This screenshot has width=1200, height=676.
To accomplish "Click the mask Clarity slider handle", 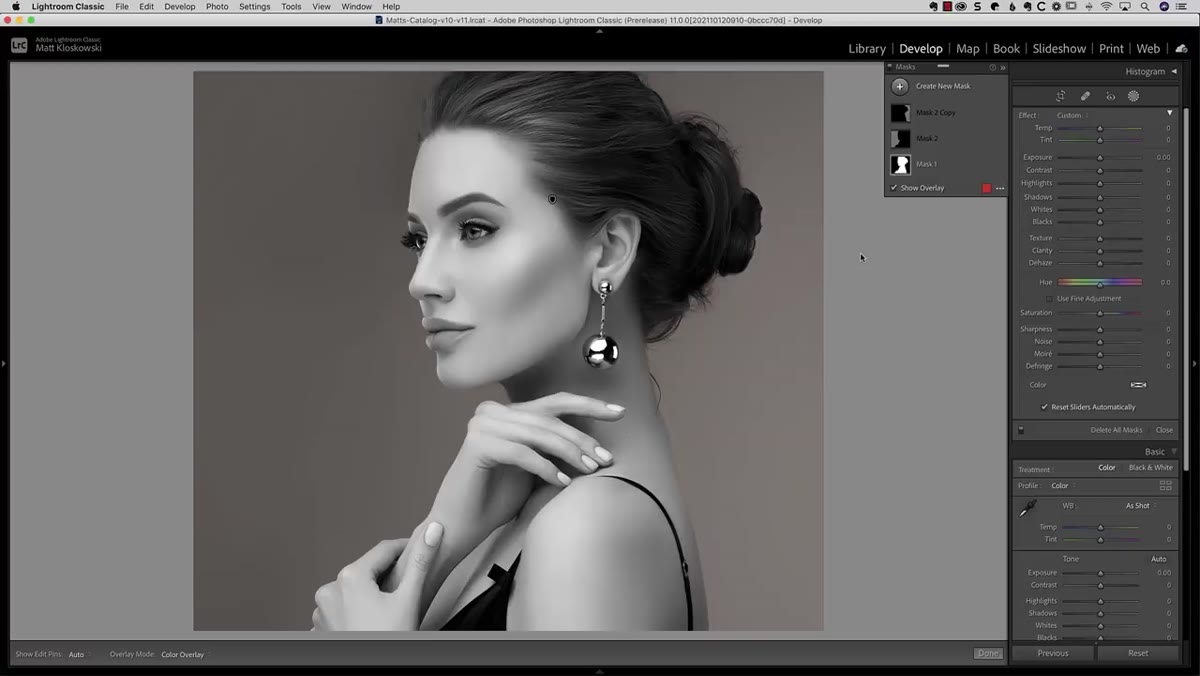I will pyautogui.click(x=1100, y=251).
